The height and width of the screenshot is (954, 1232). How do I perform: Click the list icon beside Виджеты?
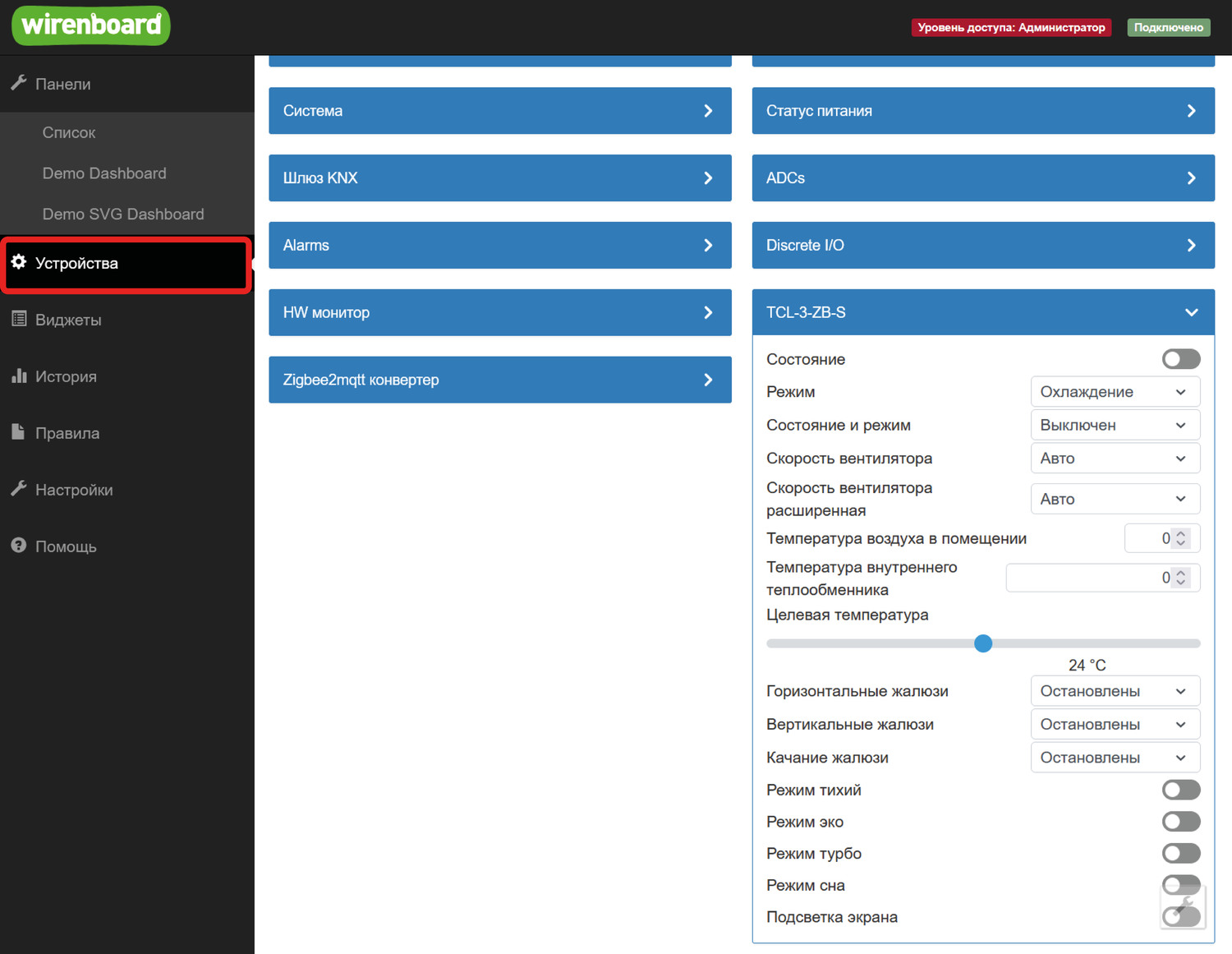point(19,319)
